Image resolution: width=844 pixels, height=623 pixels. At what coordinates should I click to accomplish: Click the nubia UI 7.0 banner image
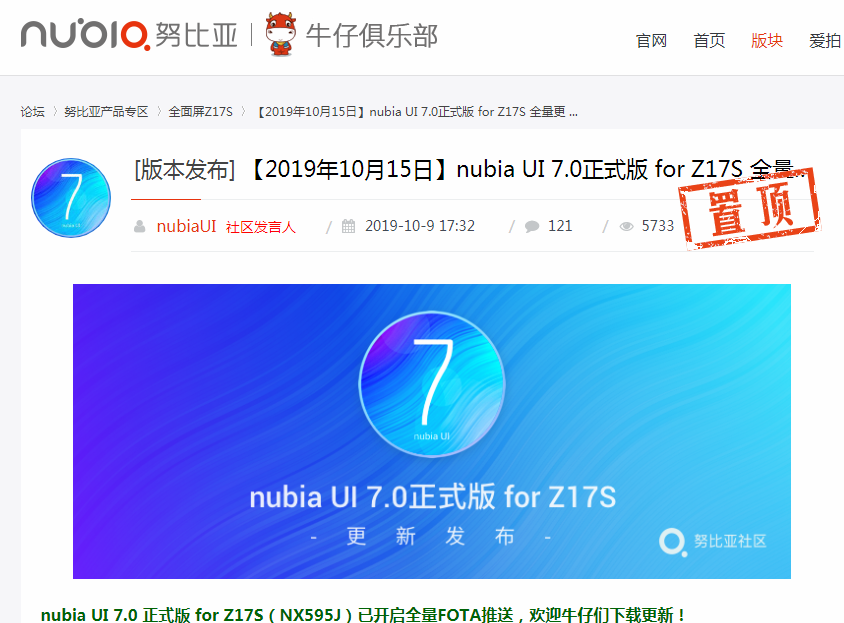click(x=432, y=431)
